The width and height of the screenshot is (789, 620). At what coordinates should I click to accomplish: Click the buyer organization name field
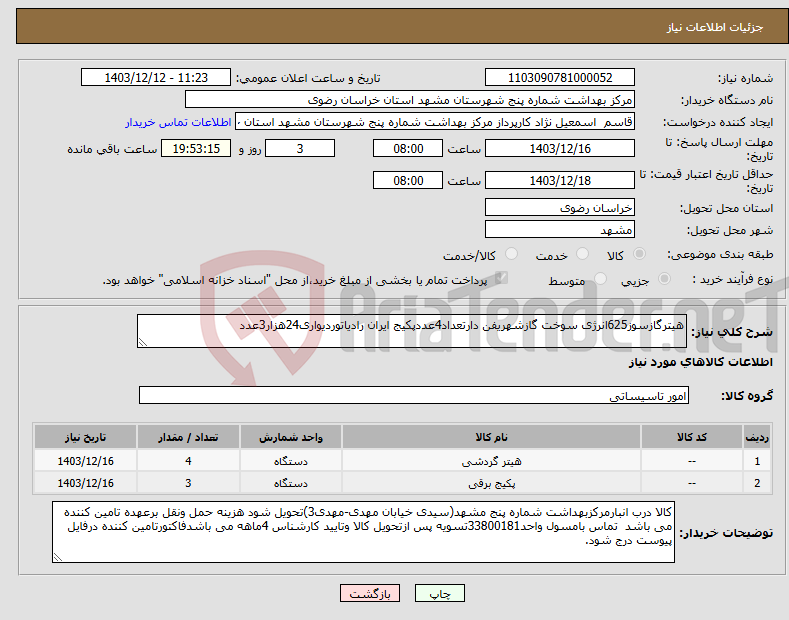point(410,100)
